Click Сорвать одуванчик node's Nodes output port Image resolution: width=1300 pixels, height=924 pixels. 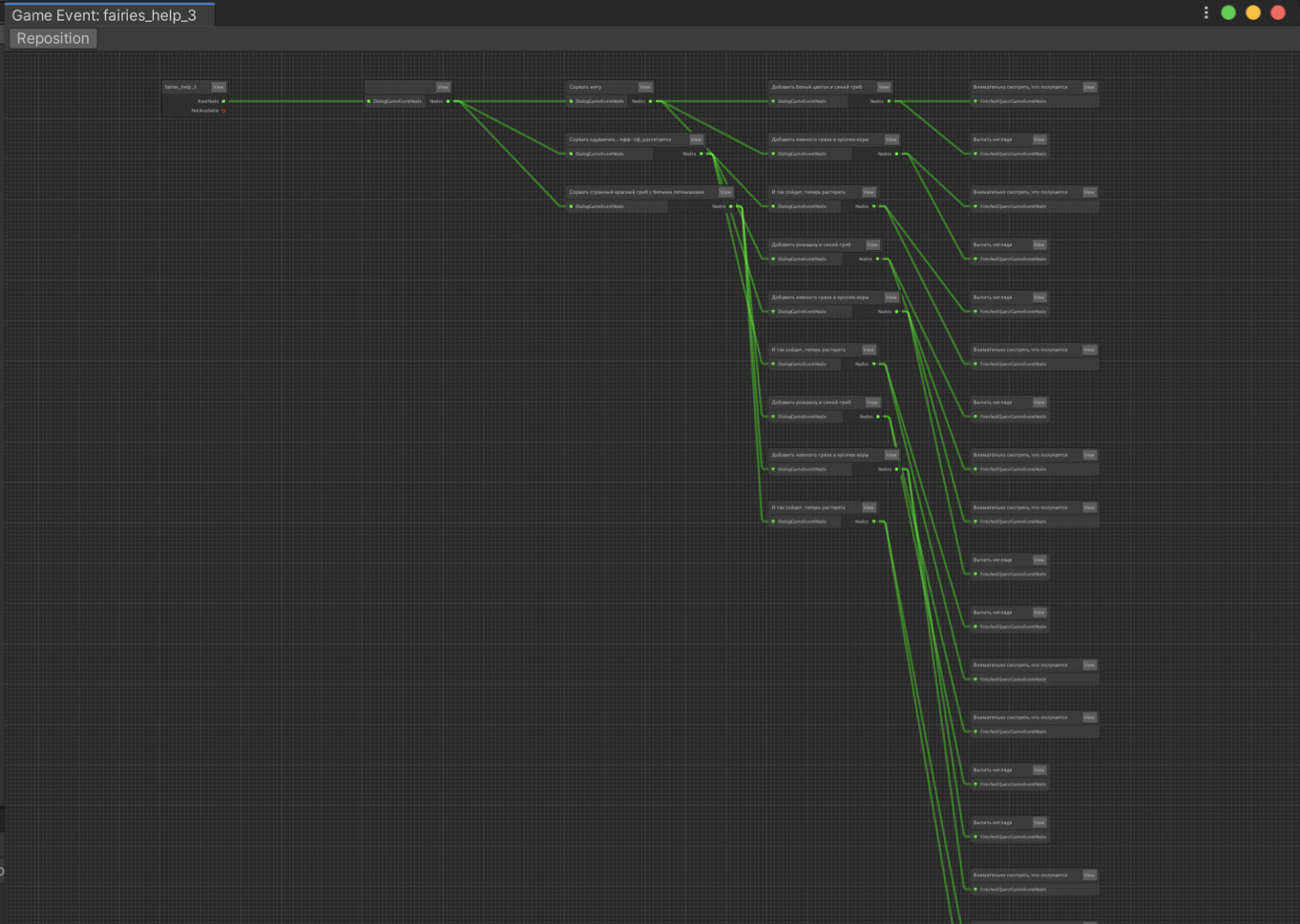click(702, 154)
